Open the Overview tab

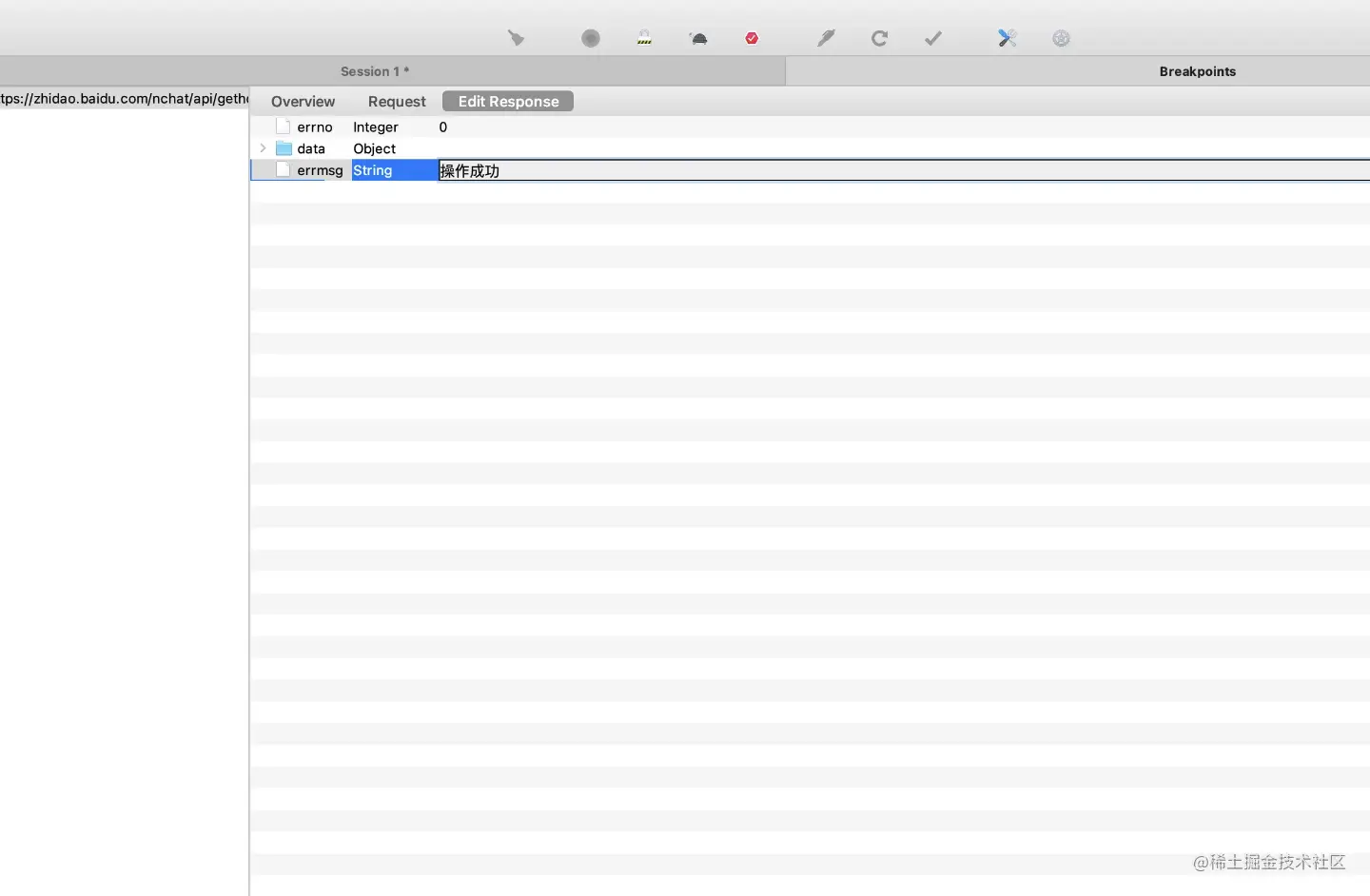coord(303,102)
